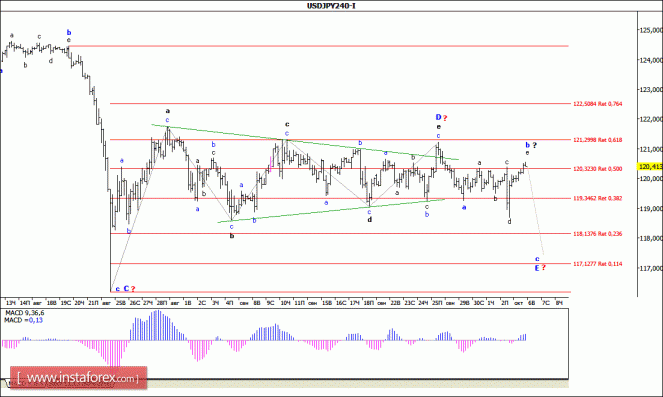Select the USDJPY240-I chart title

331,5
